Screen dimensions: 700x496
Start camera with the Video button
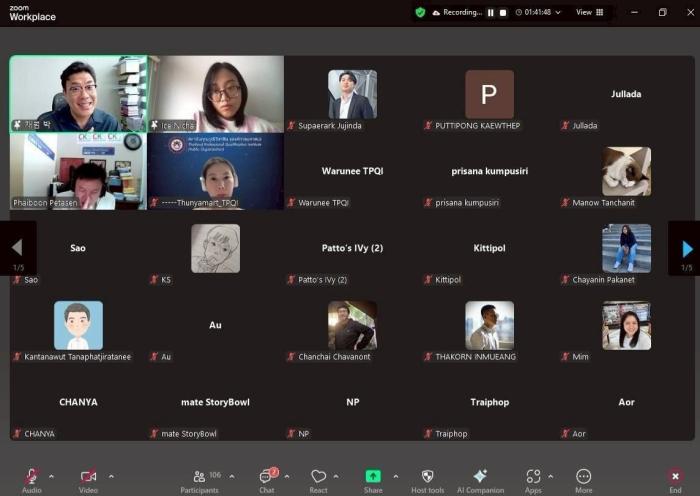click(88, 481)
